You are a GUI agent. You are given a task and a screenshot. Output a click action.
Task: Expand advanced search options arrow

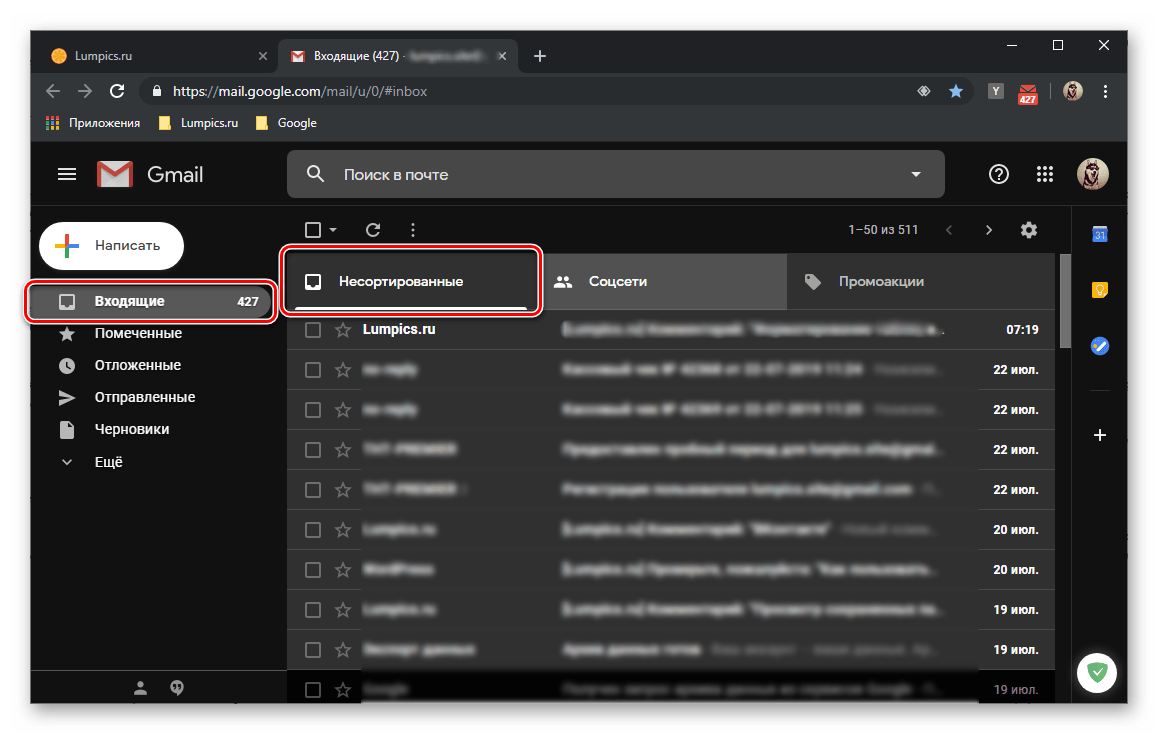(916, 173)
